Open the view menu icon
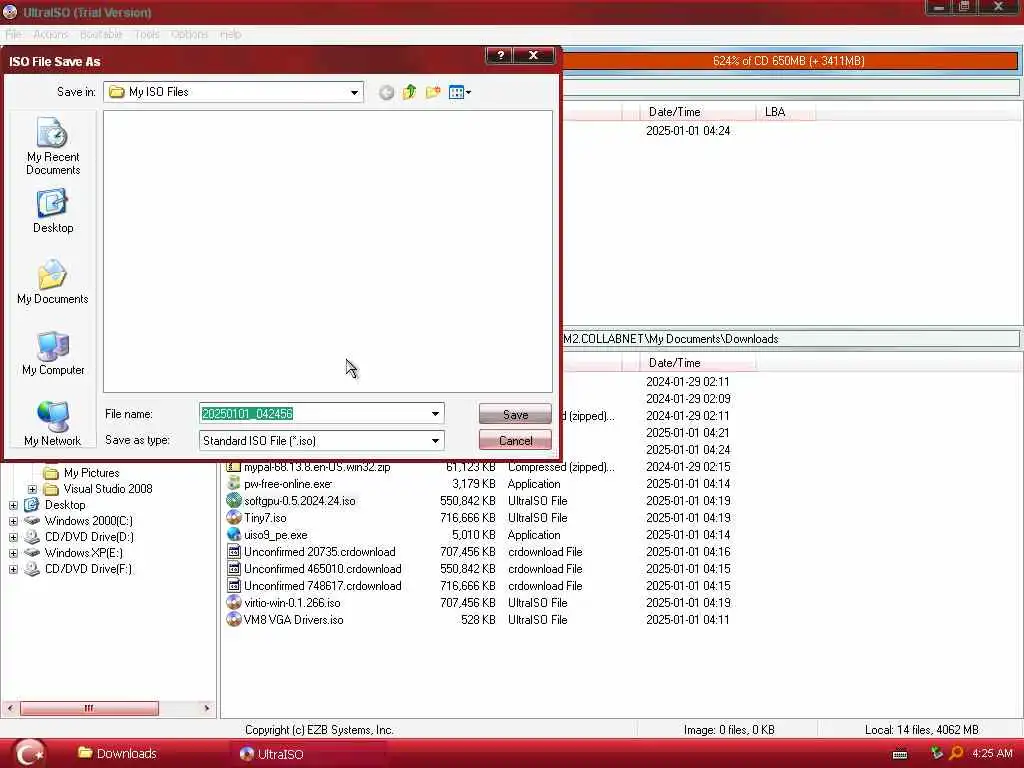Viewport: 1024px width, 768px height. tap(460, 92)
